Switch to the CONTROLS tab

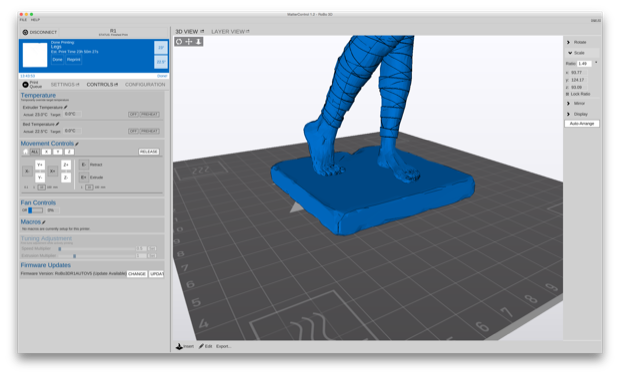click(x=100, y=85)
